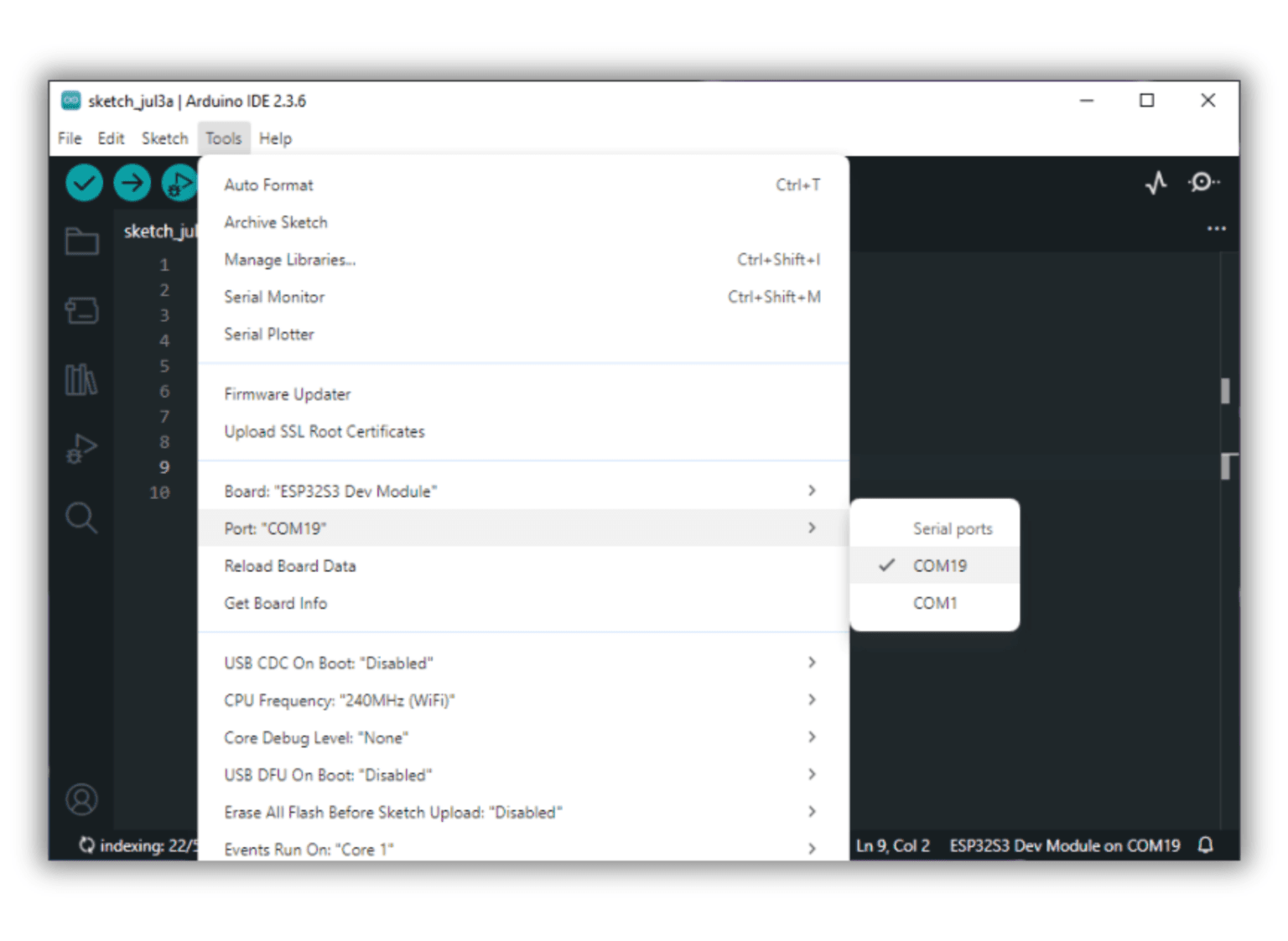1288x941 pixels.
Task: Open the Serial Plotter waveform icon
Action: coord(1156,183)
